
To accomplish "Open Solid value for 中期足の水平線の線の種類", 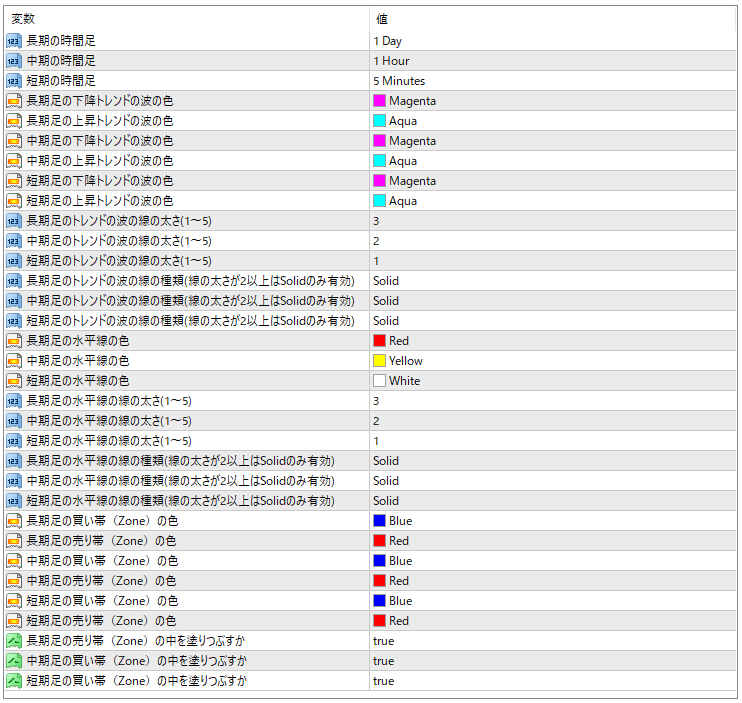I will [x=386, y=481].
